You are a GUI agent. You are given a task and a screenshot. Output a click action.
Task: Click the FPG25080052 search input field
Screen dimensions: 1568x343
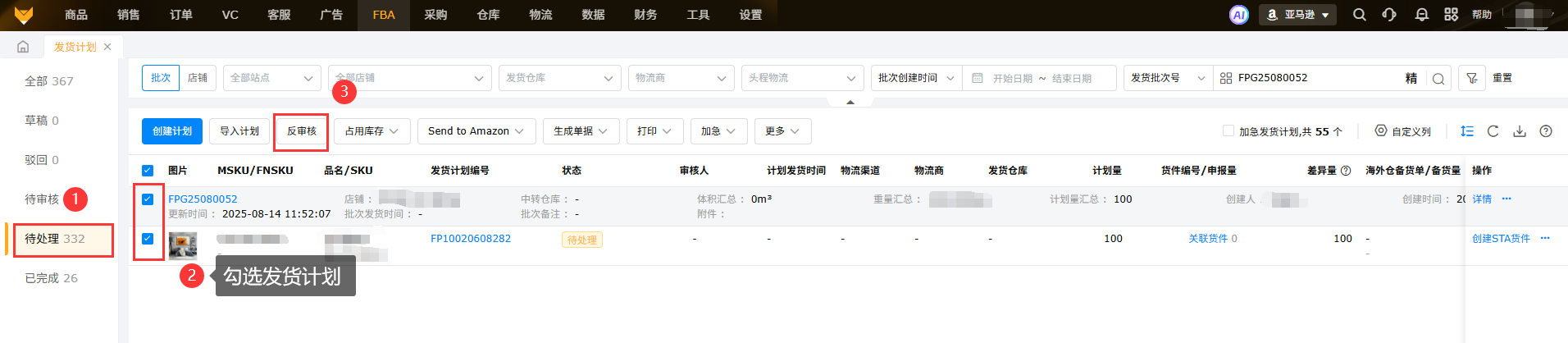tap(1317, 78)
